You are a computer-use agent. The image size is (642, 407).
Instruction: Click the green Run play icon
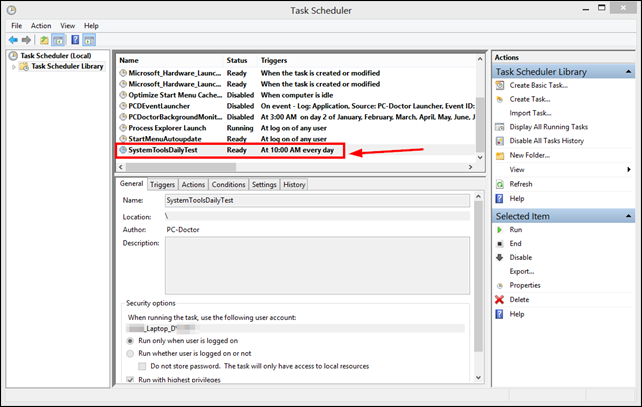[x=500, y=230]
